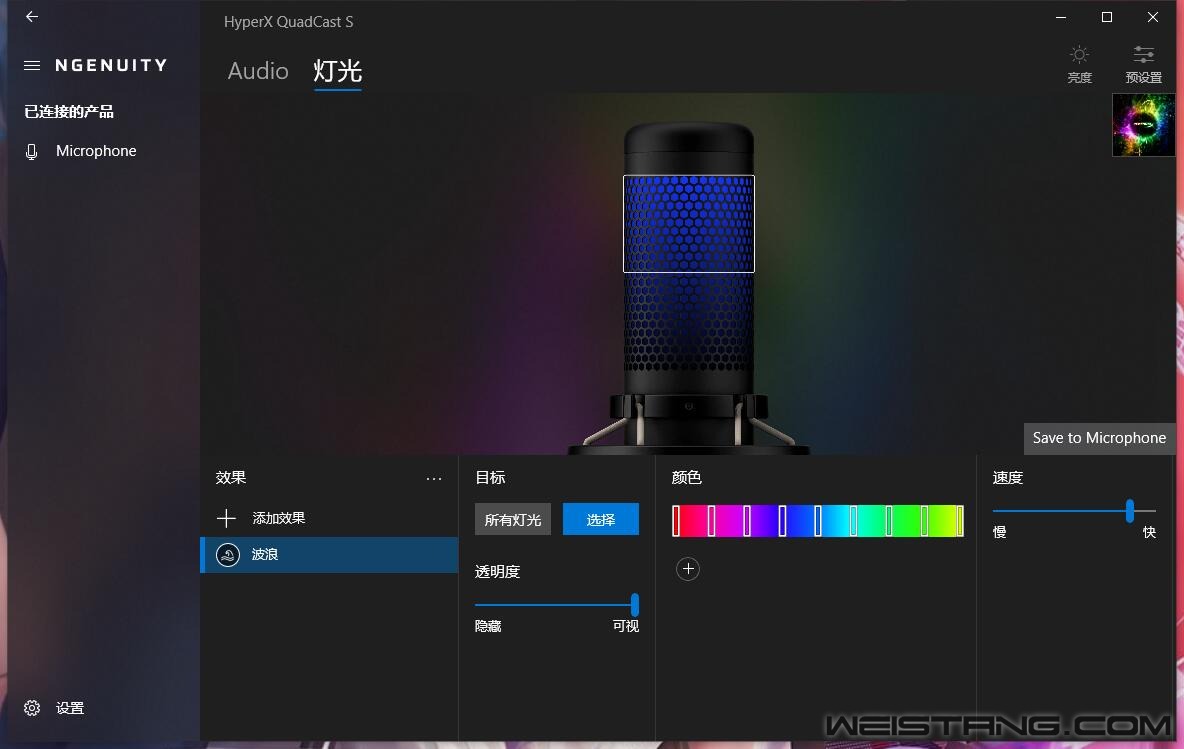Open the 效果 more options ellipsis

pos(433,479)
